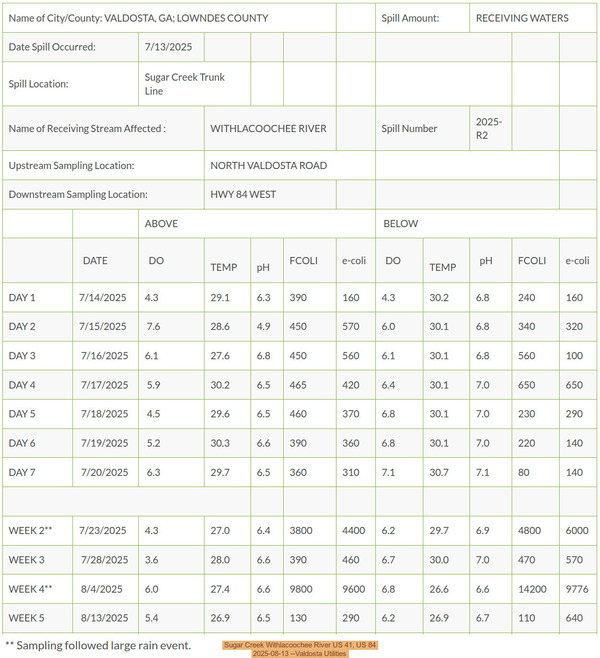Select the date 7/18/2025

tap(104, 414)
